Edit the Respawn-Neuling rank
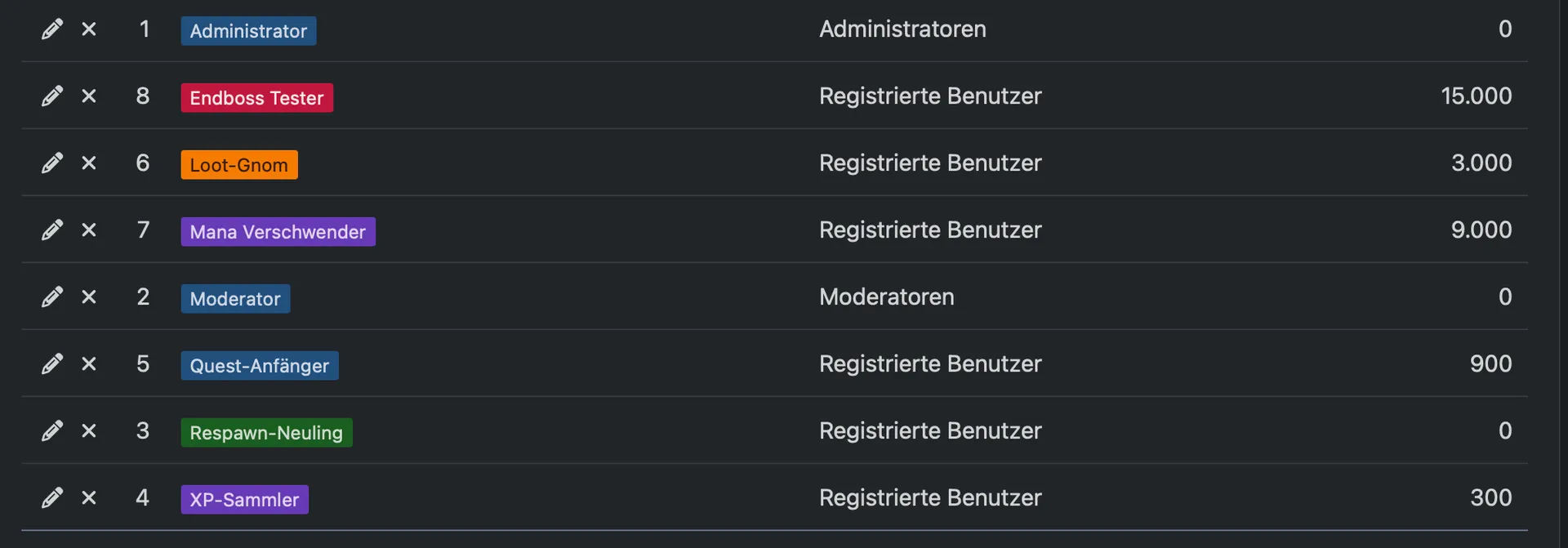The image size is (1568, 548). click(52, 431)
